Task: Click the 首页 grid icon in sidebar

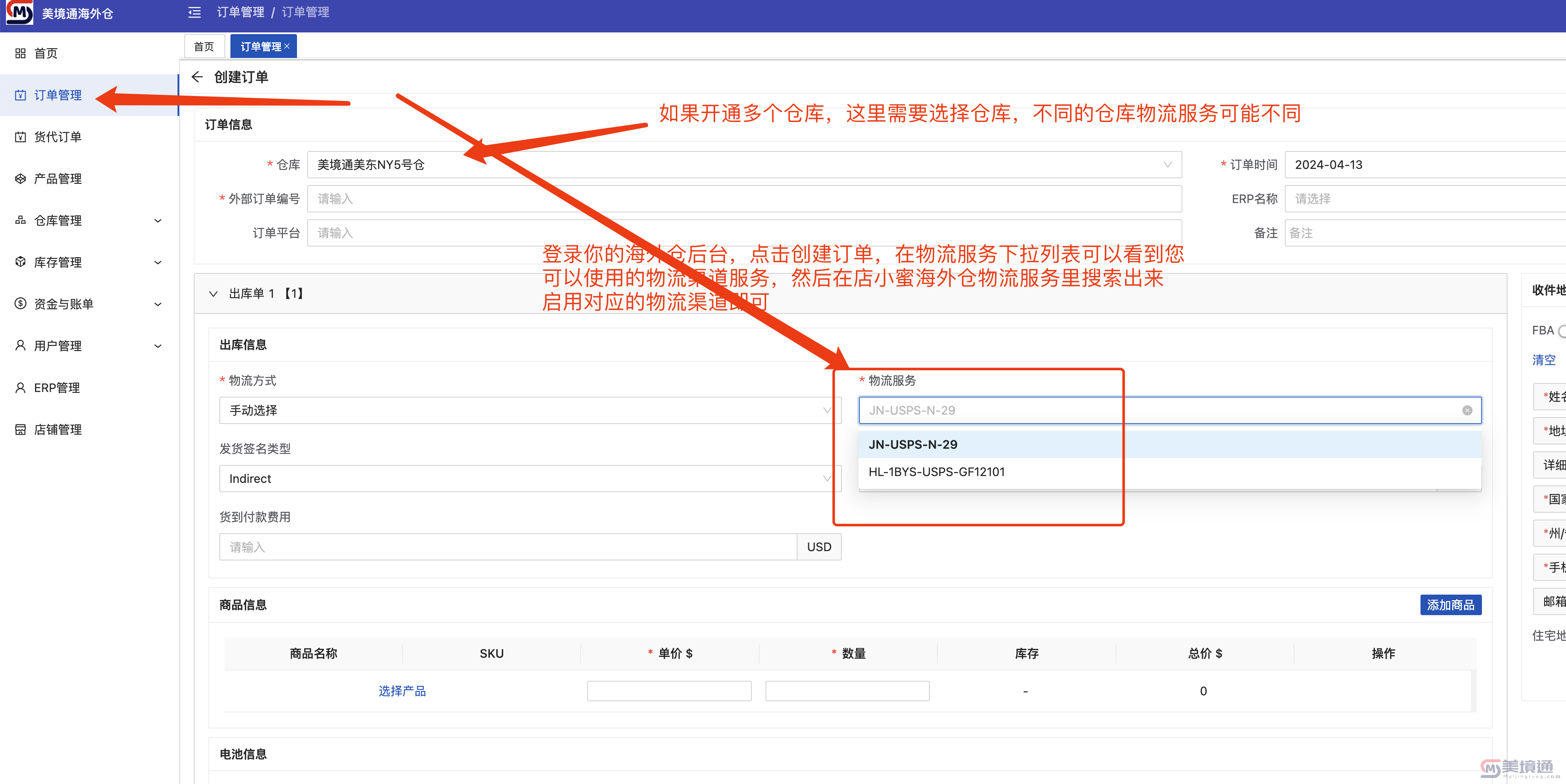Action: 20,53
